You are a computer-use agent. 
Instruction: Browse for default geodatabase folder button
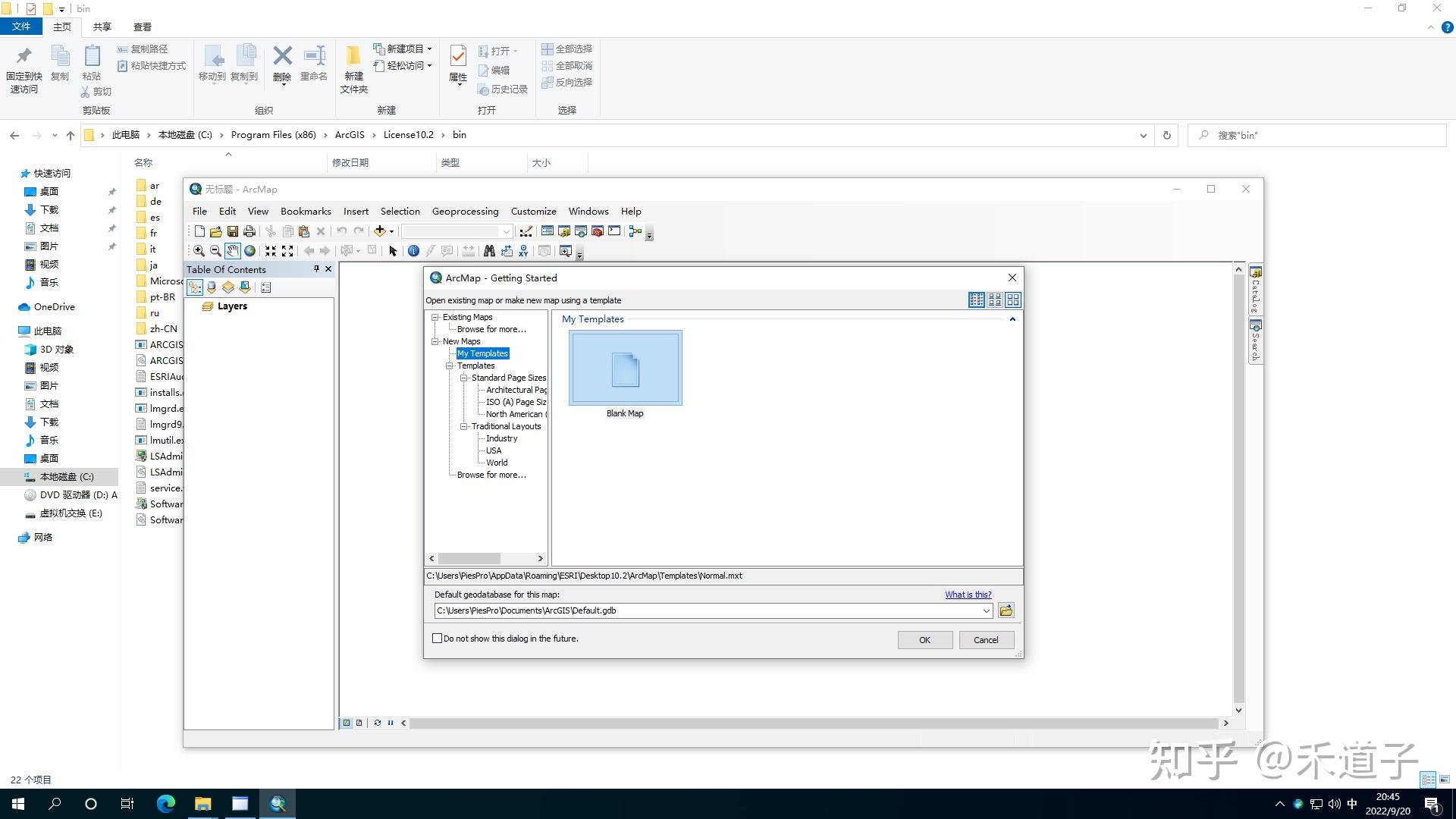click(x=1006, y=610)
